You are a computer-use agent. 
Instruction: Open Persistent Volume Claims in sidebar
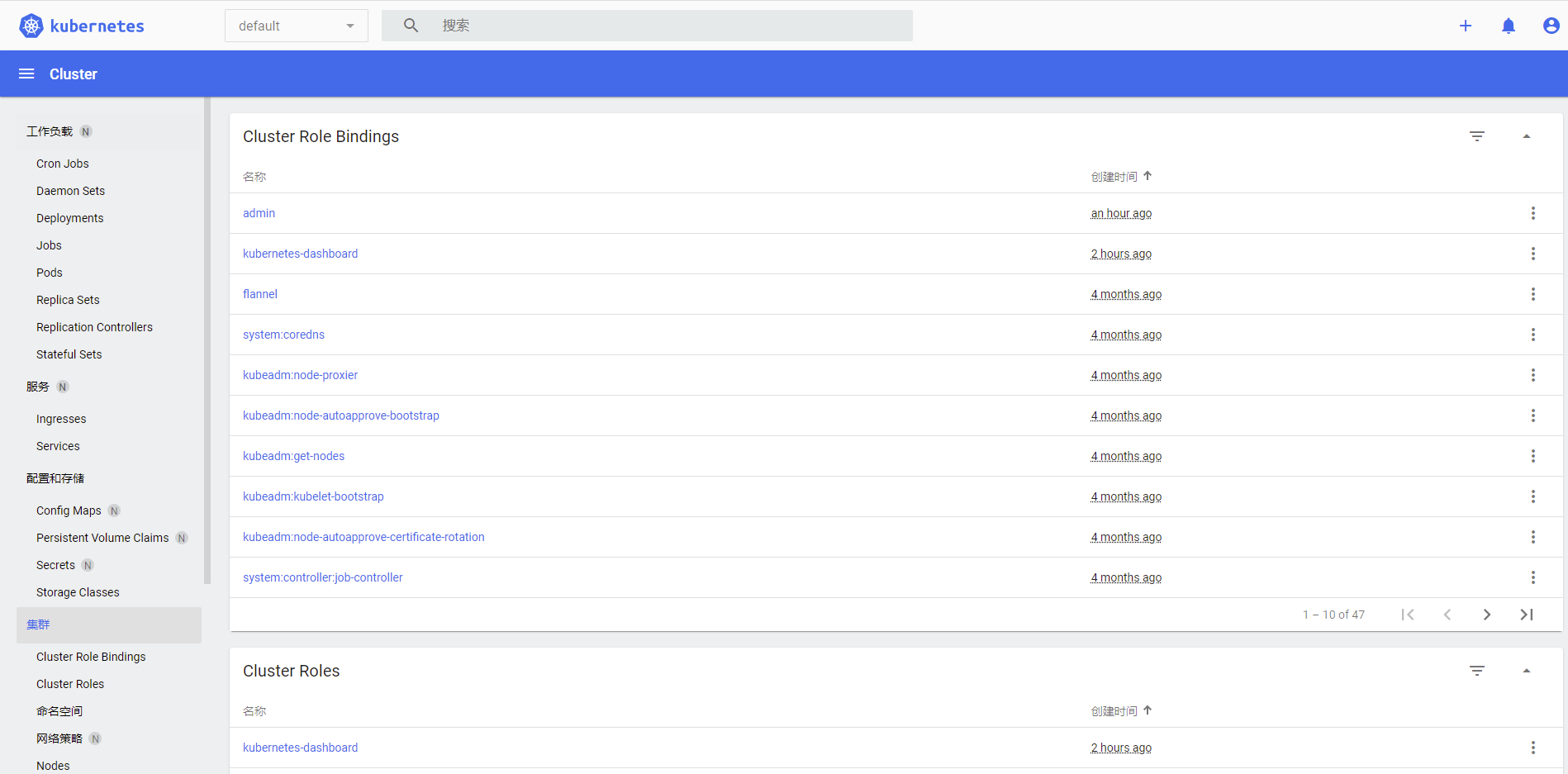(x=102, y=538)
